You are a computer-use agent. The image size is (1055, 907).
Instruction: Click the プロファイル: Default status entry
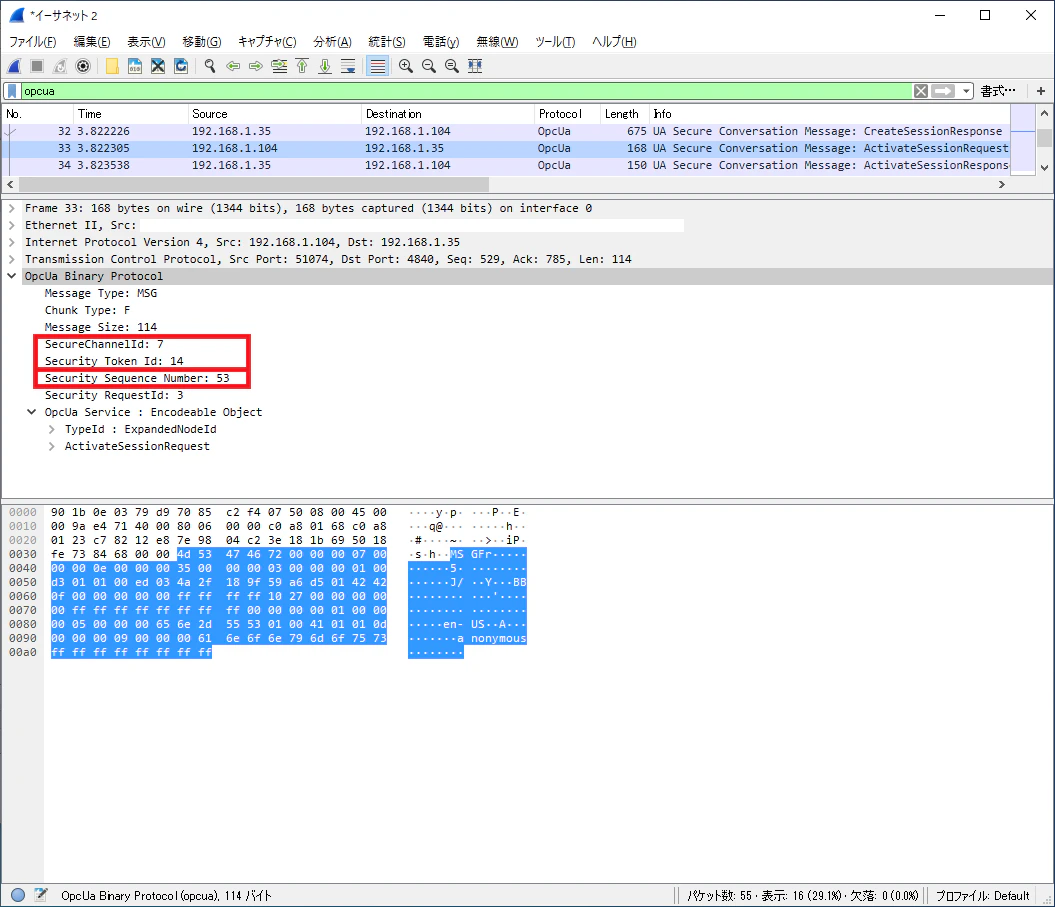[982, 896]
